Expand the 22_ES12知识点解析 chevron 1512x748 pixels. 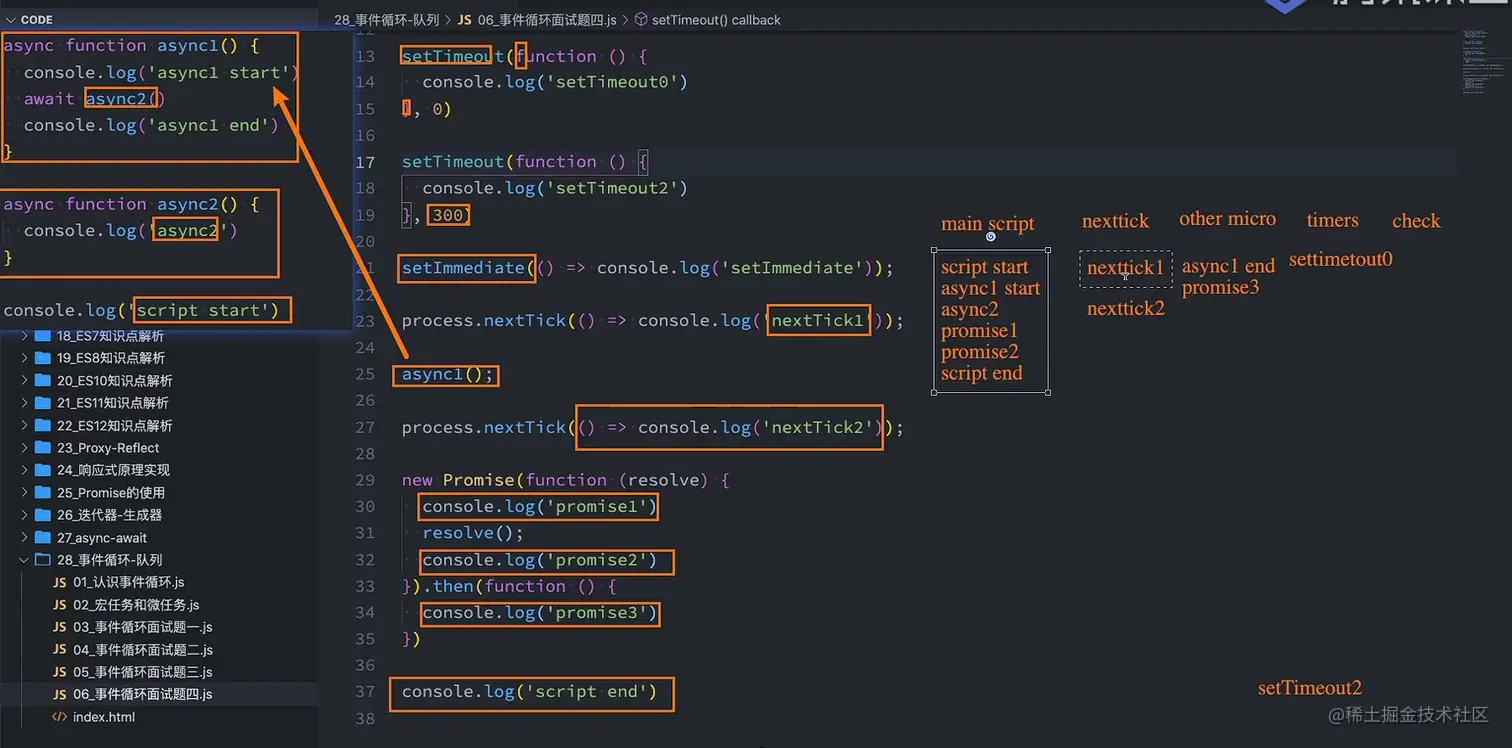(x=25, y=425)
